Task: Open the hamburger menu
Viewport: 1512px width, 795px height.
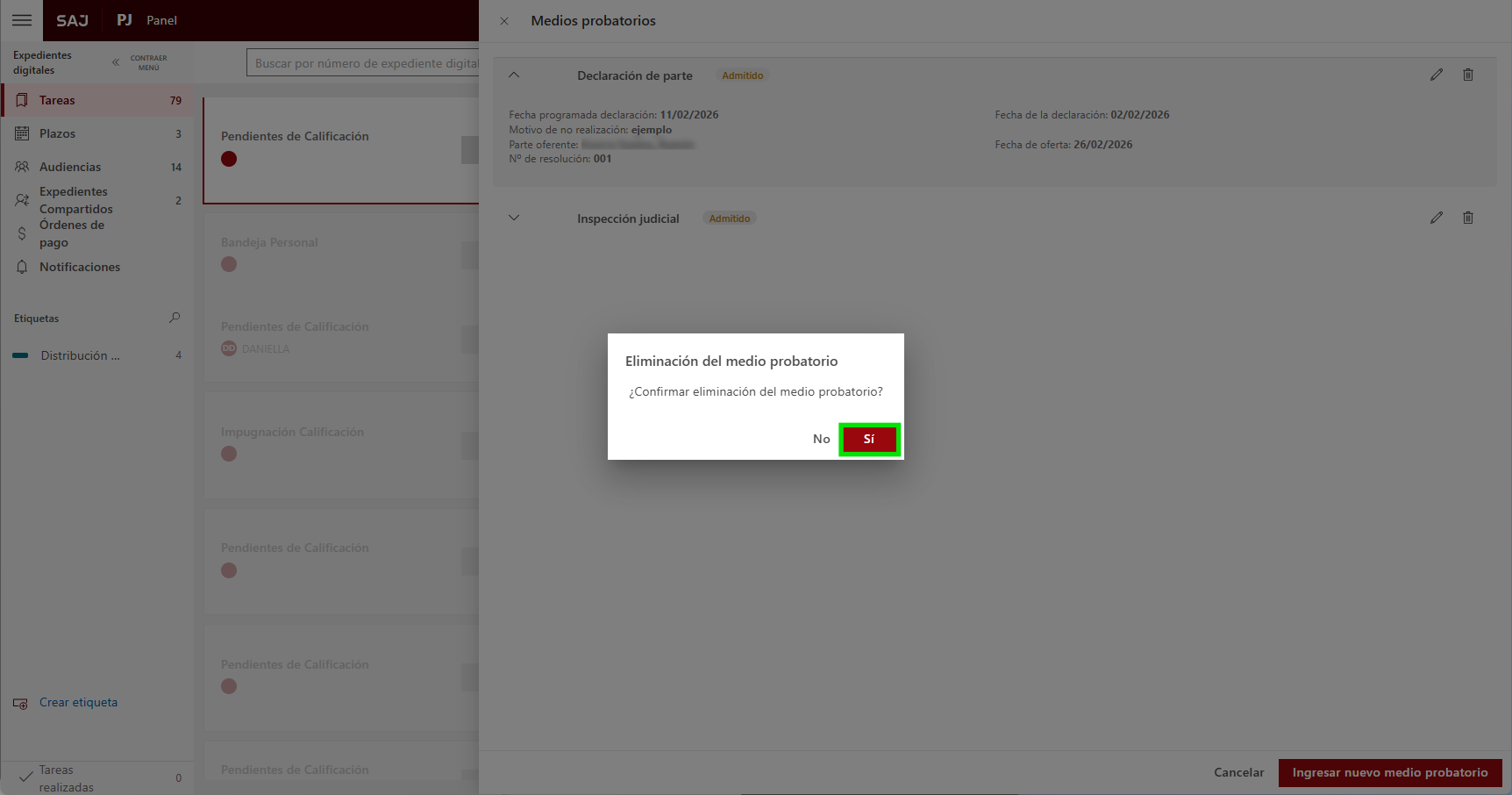Action: click(x=22, y=20)
